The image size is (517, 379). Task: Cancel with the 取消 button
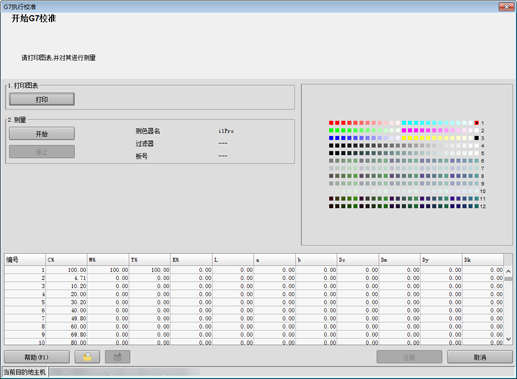pos(480,357)
